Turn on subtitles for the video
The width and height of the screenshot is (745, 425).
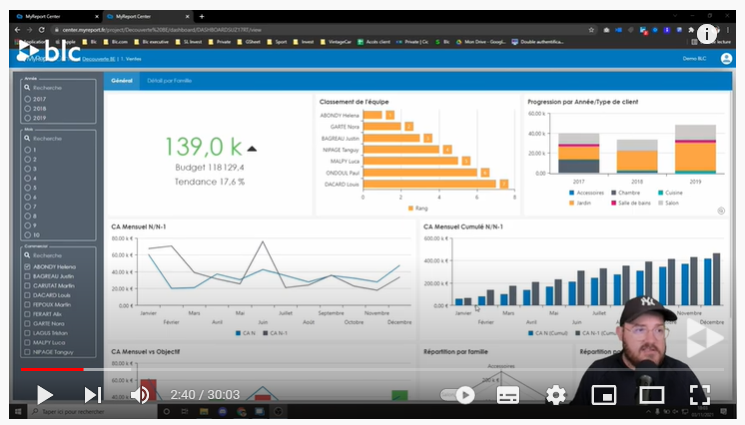[x=508, y=395]
